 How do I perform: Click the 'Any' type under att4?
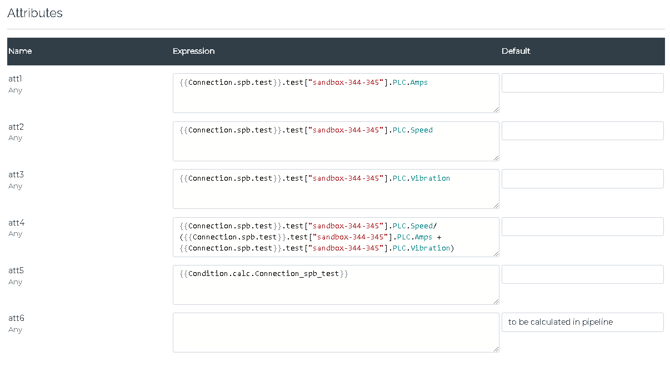click(x=15, y=234)
